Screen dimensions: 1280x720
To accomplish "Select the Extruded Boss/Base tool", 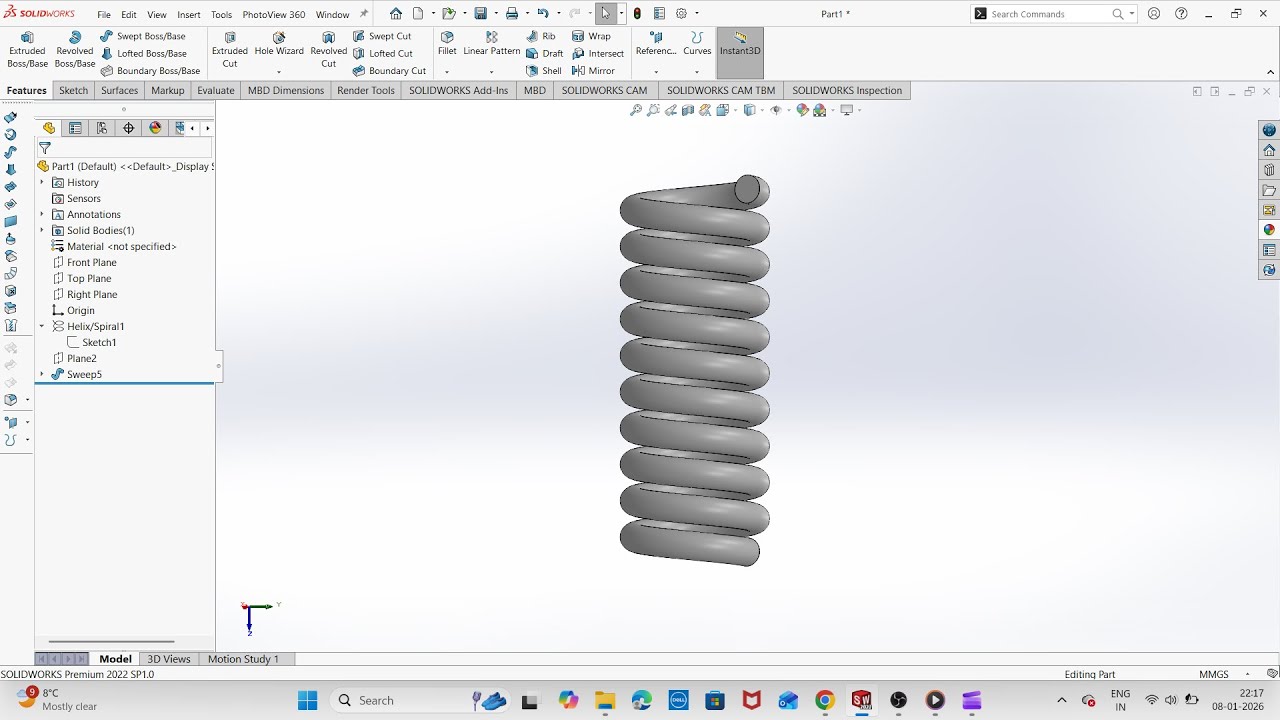I will coord(27,50).
